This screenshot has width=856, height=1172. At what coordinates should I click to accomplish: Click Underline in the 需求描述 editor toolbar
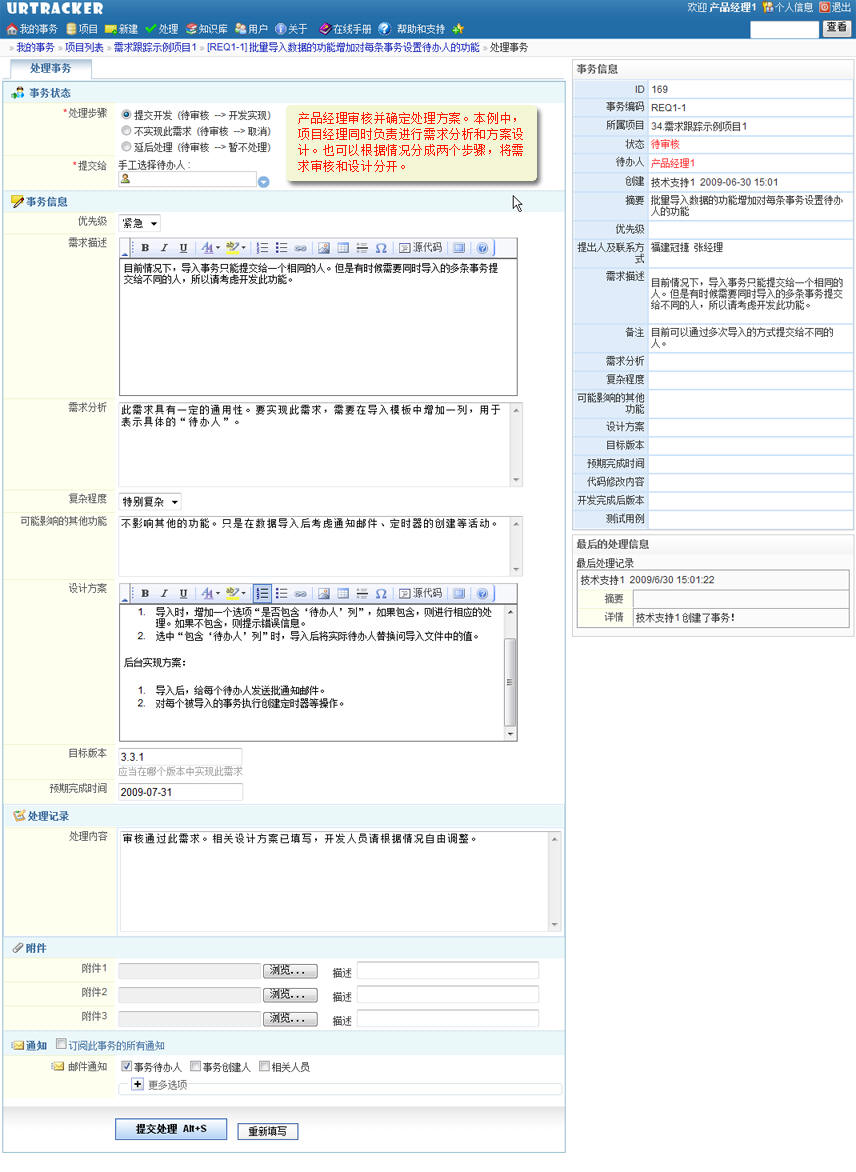pyautogui.click(x=183, y=248)
